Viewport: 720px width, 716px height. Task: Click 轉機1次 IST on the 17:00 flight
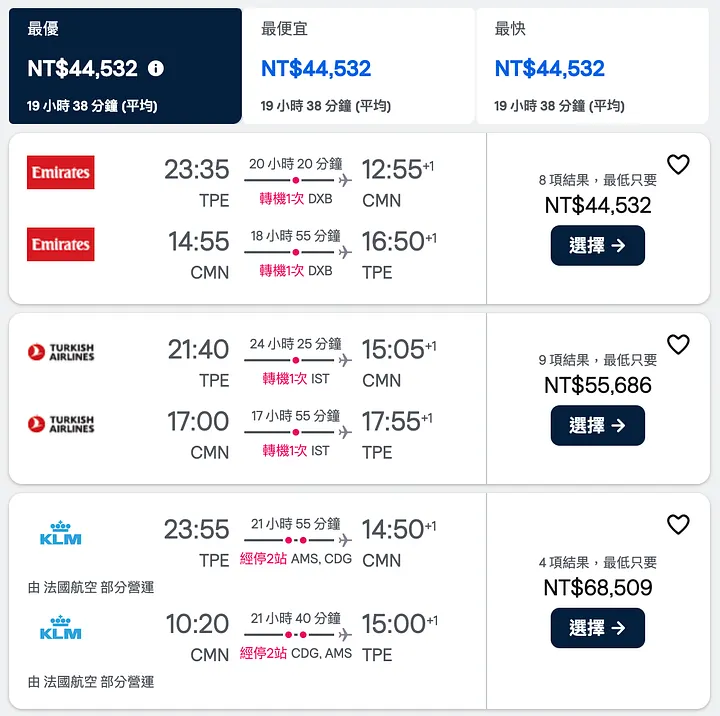tap(295, 451)
